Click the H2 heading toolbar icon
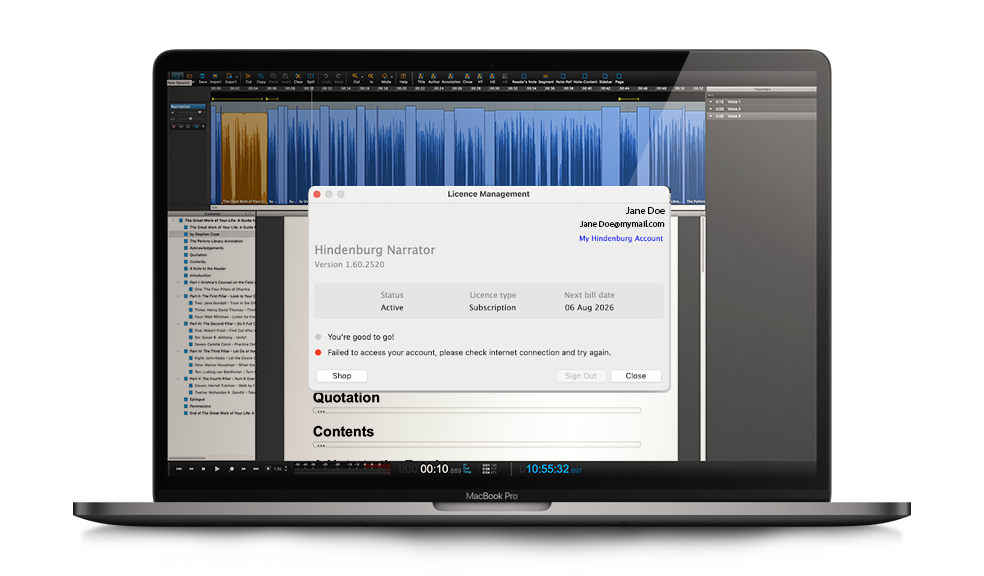 493,78
